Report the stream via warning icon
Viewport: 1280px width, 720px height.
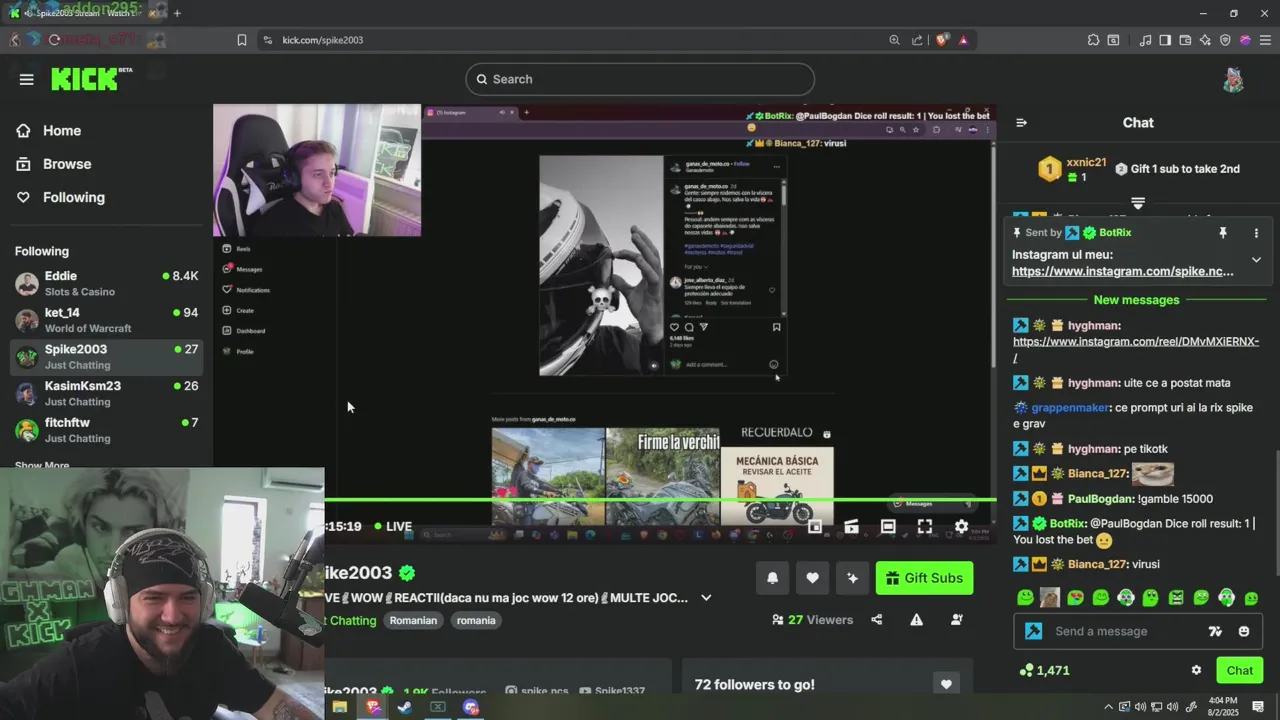tap(916, 620)
